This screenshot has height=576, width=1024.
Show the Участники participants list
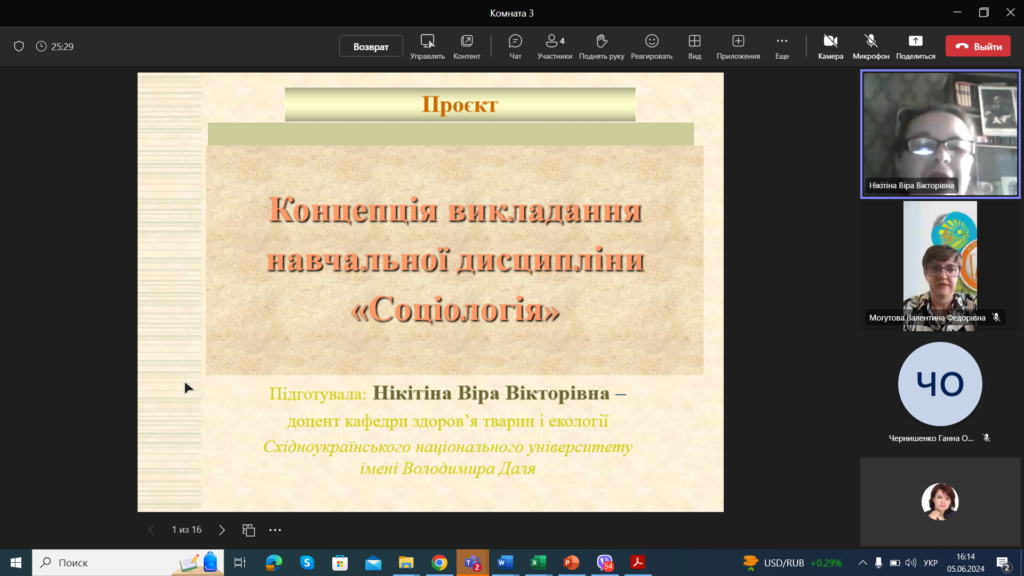(554, 46)
